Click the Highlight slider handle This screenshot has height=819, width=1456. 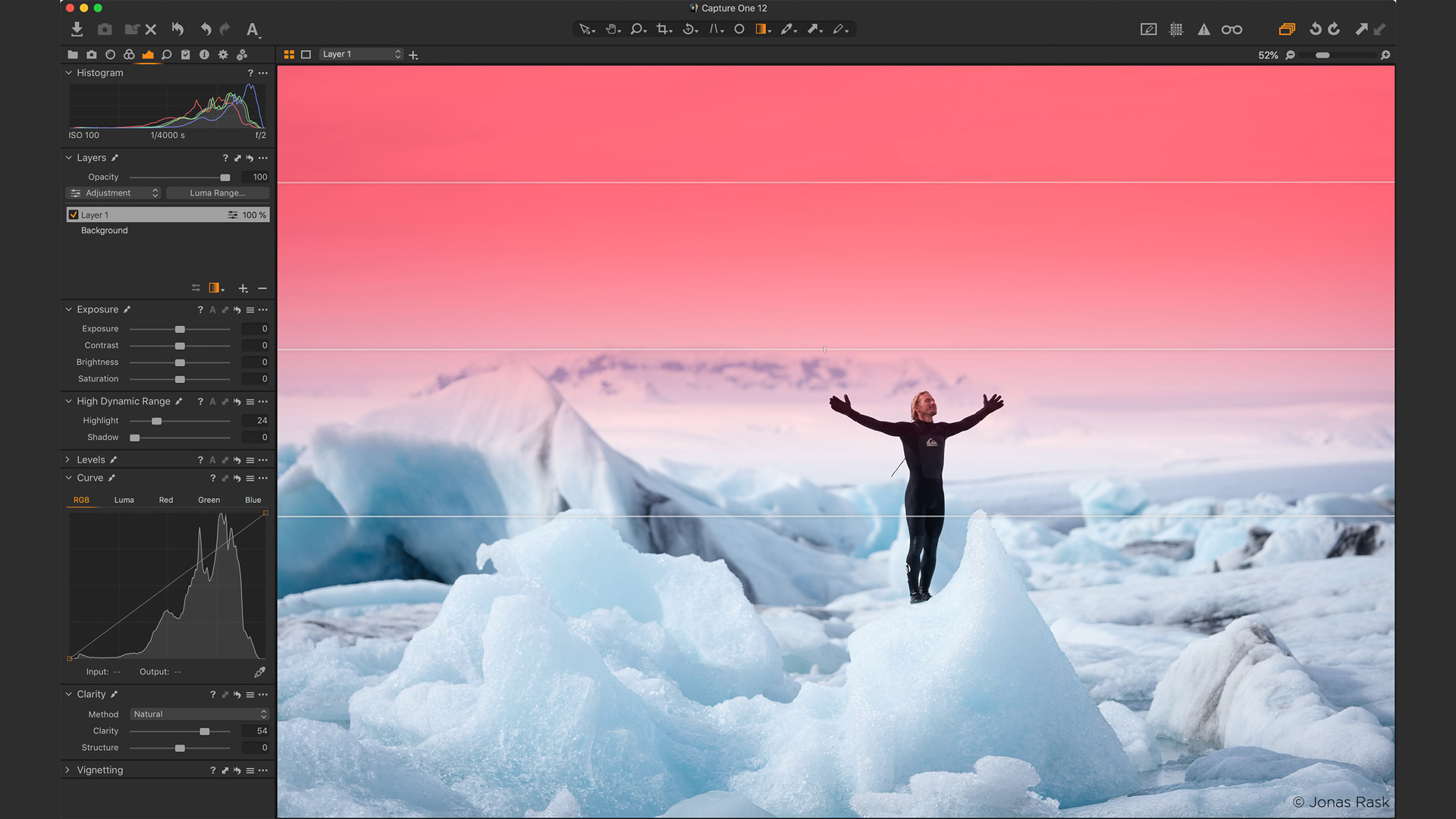(x=156, y=421)
